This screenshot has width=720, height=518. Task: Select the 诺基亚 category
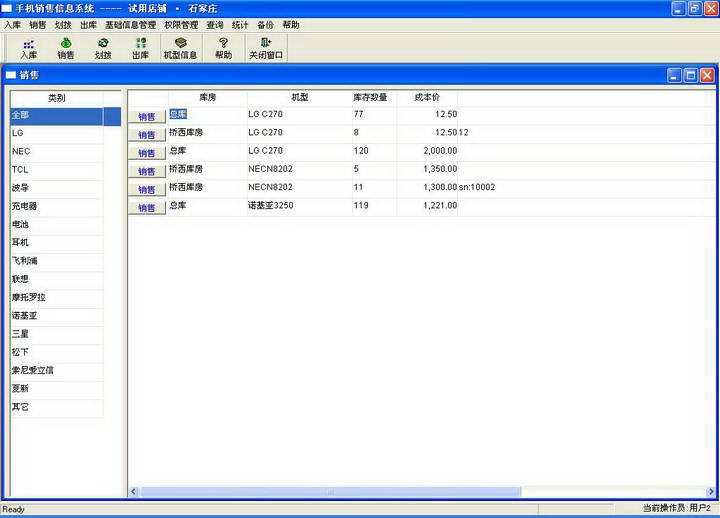point(56,316)
